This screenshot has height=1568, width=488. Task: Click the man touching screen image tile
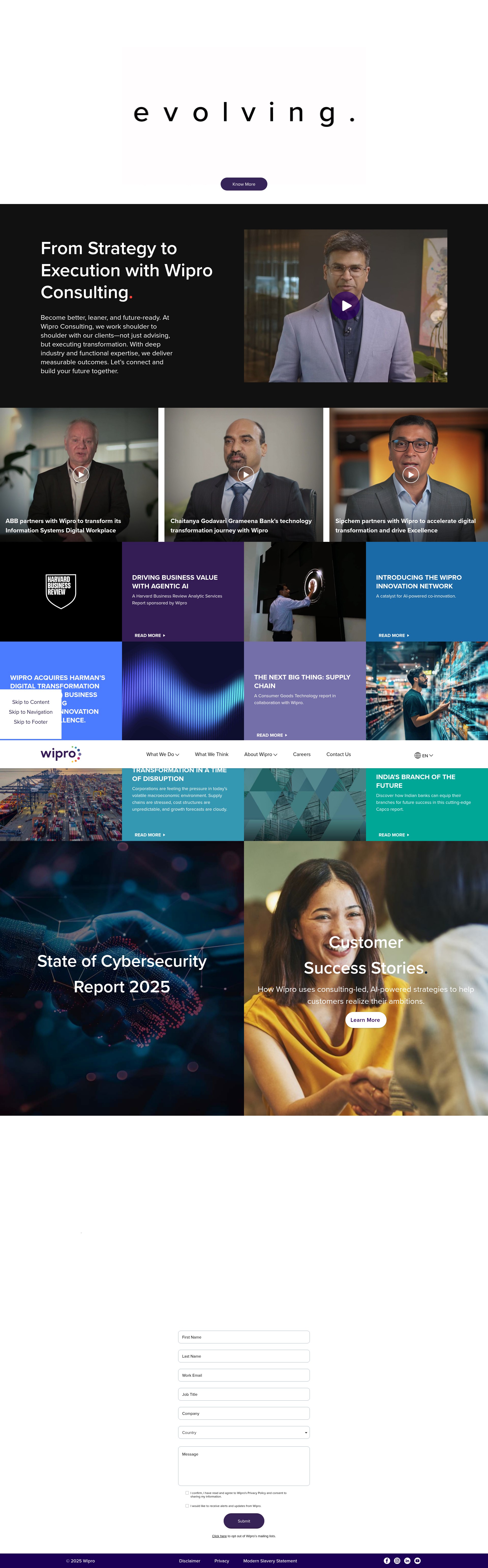(305, 592)
